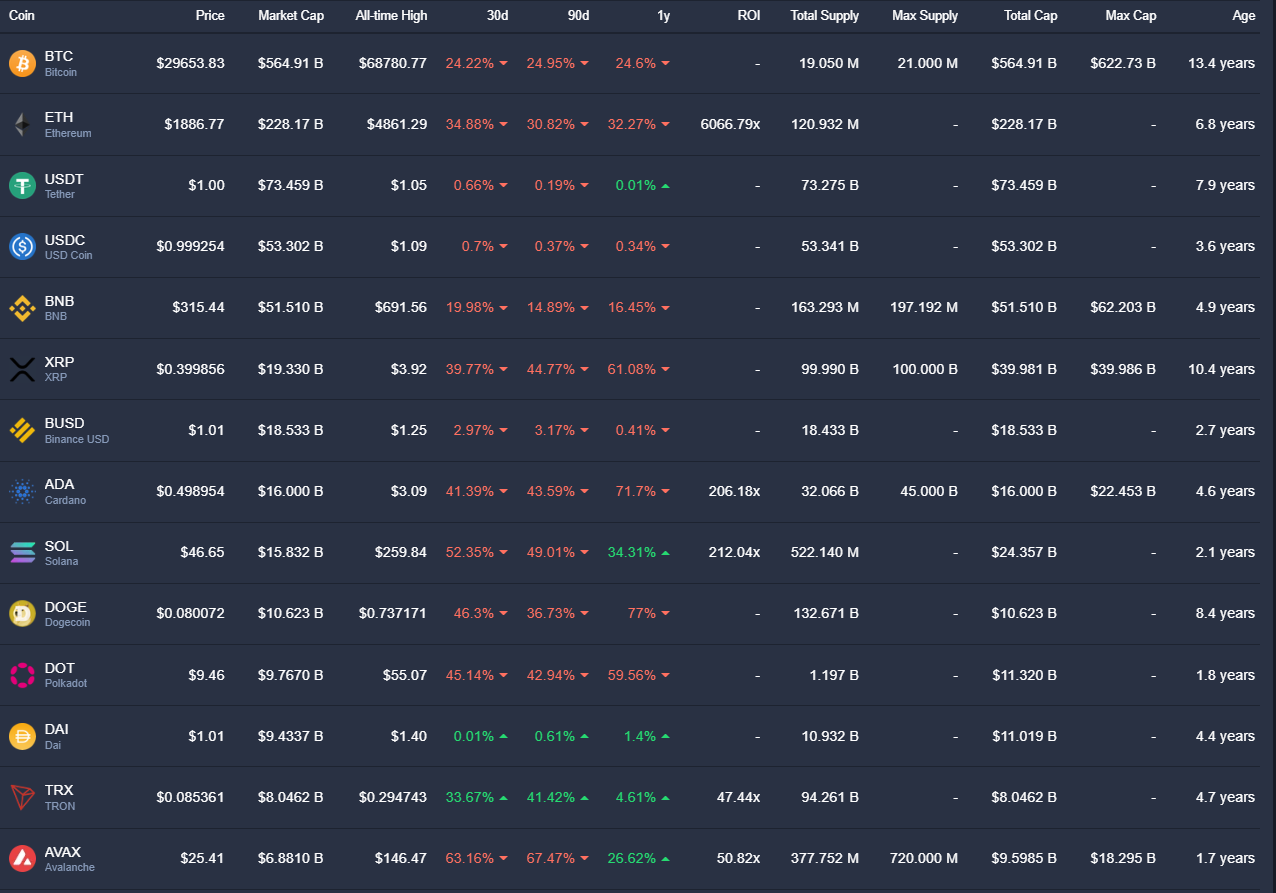Sort by the Coin column header
Image resolution: width=1276 pixels, height=893 pixels.
(22, 16)
